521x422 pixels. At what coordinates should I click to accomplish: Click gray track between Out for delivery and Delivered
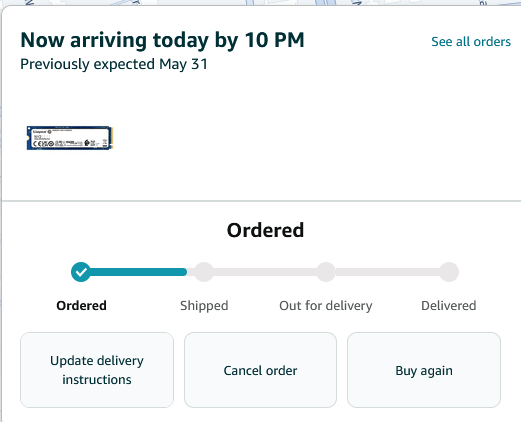pos(387,272)
